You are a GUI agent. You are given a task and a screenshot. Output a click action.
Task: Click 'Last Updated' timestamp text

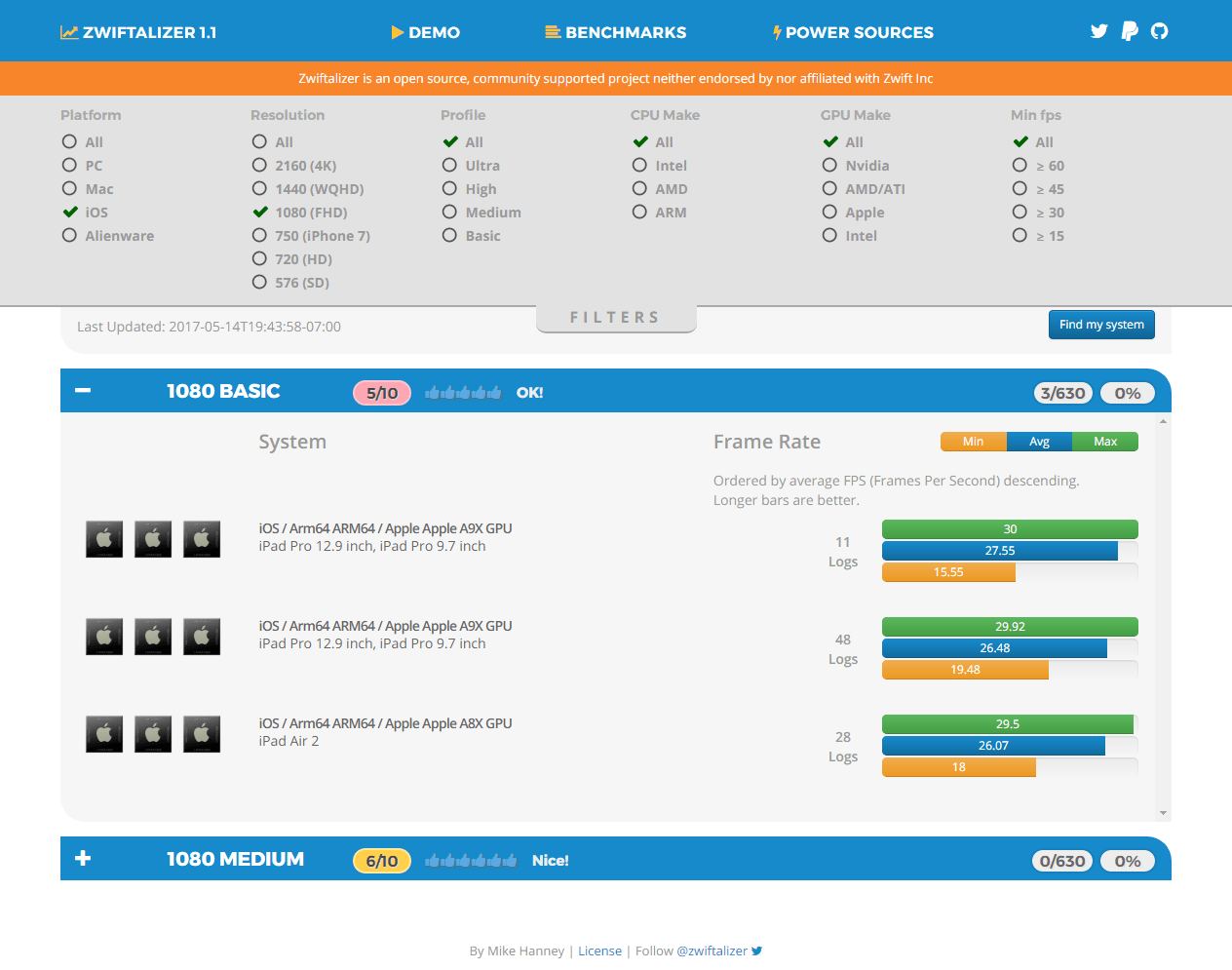[x=209, y=327]
